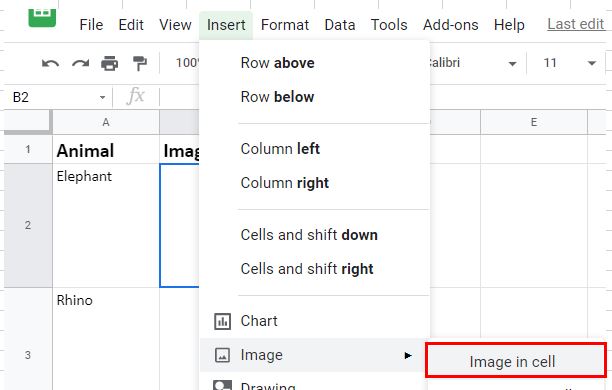Open the View menu
The height and width of the screenshot is (390, 612).
175,25
